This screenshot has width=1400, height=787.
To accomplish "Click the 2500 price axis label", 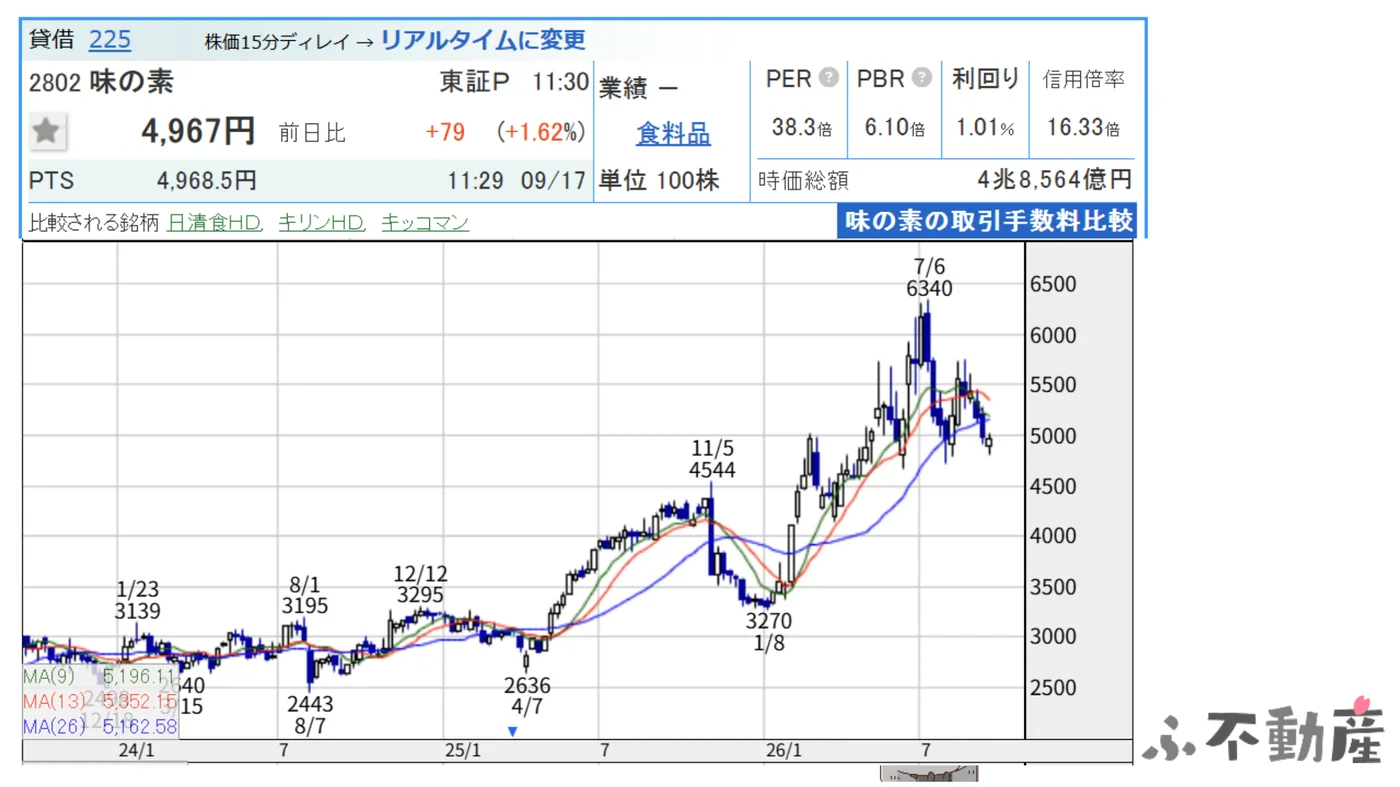I will [1053, 688].
